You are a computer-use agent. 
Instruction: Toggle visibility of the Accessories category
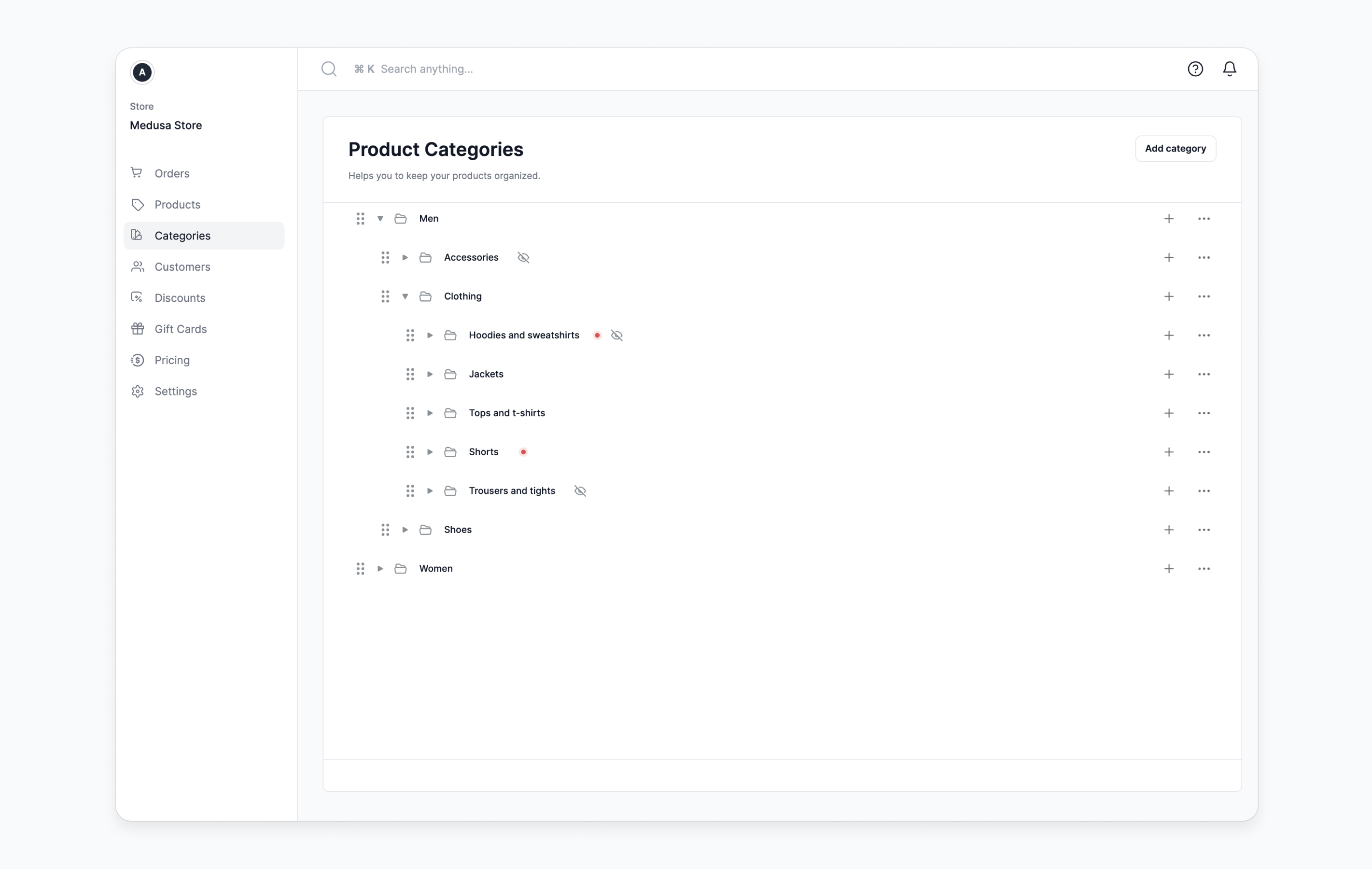click(523, 258)
